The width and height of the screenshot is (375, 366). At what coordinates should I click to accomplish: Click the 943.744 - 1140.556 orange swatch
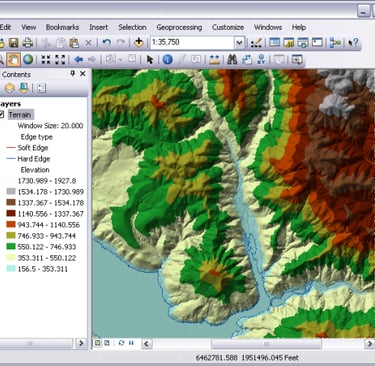point(11,225)
